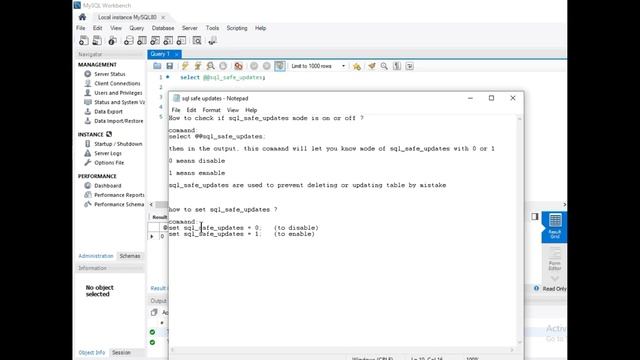This screenshot has width=640, height=360.
Task: Toggle word wrapping icon in query toolbar
Action: point(409,66)
